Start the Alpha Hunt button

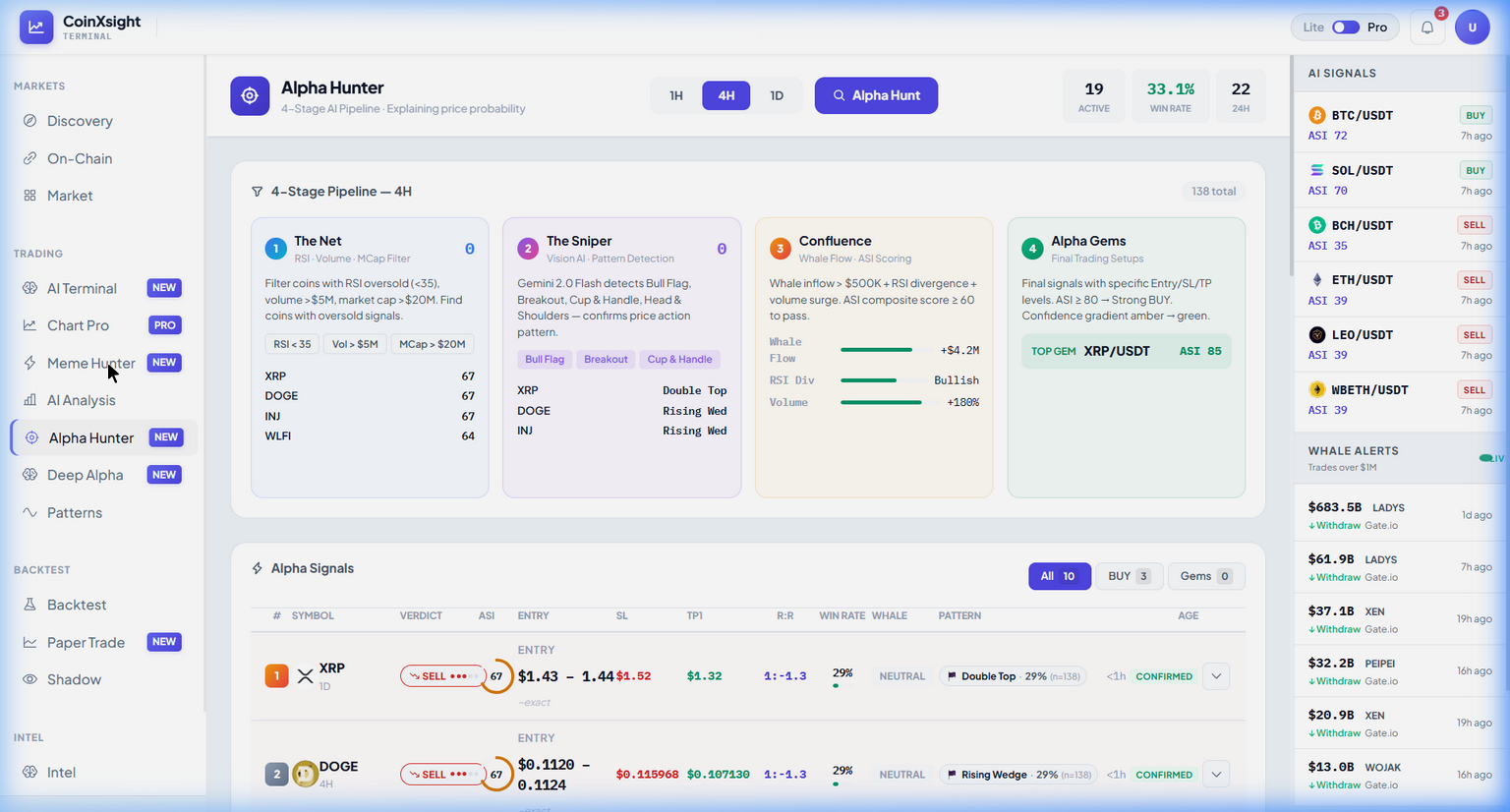click(876, 95)
